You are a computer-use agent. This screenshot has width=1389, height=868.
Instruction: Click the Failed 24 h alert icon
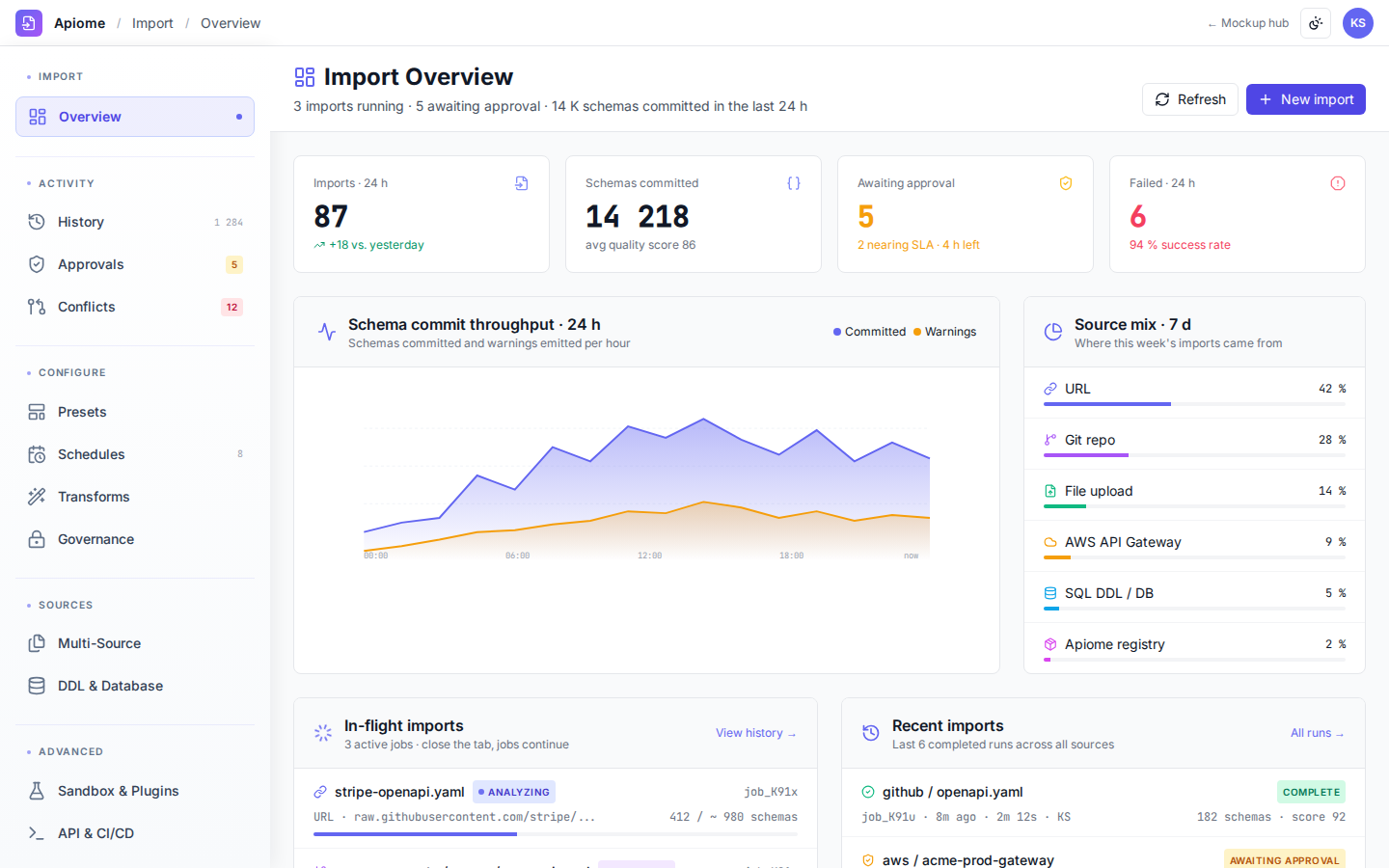[x=1338, y=183]
